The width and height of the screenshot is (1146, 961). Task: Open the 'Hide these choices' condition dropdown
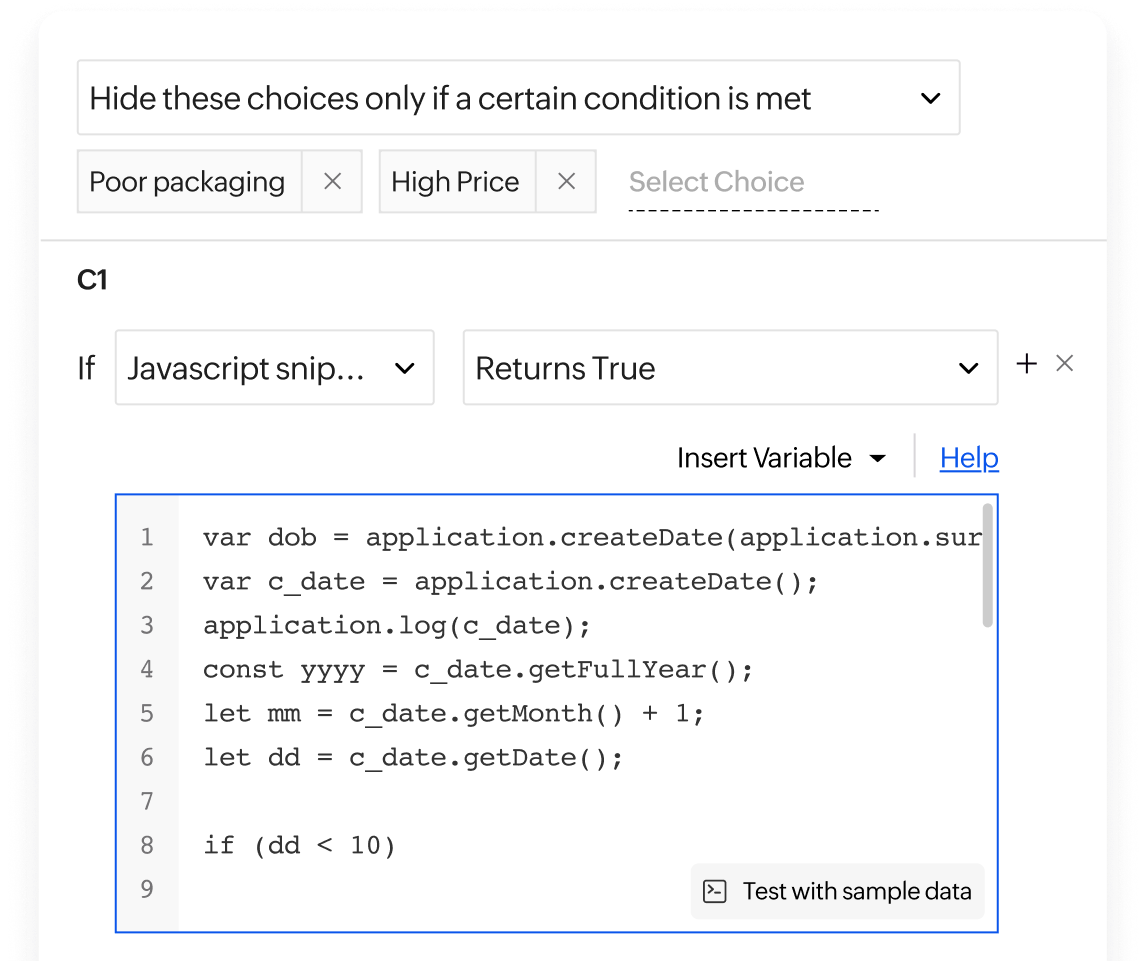point(518,98)
